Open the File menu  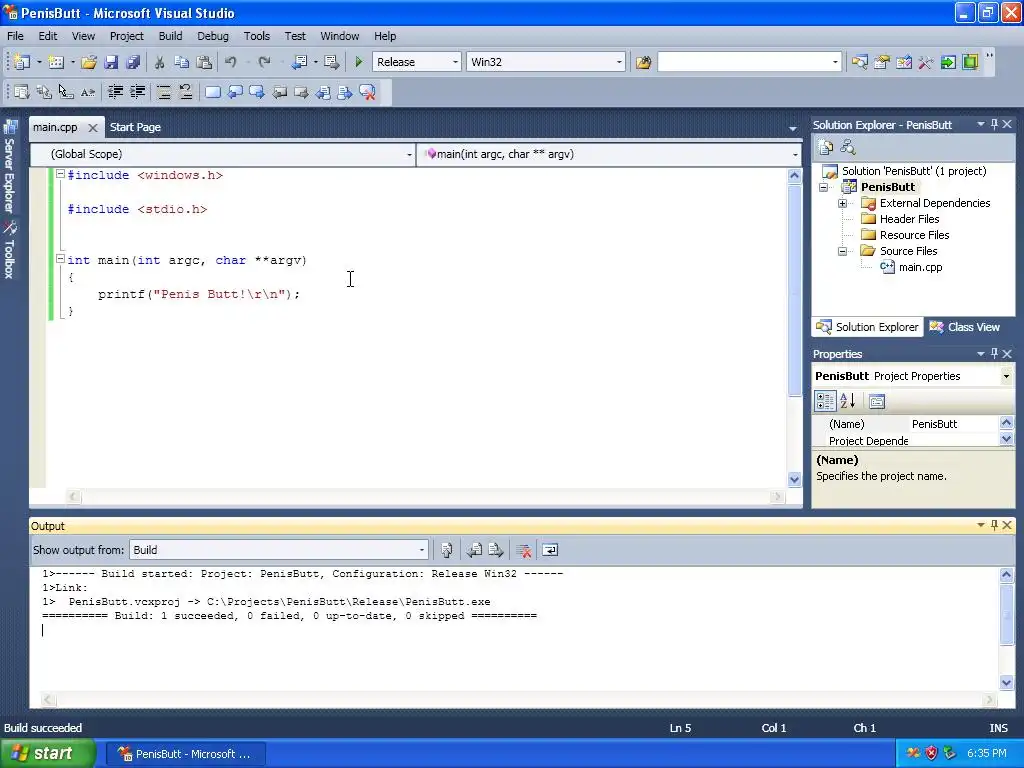click(x=15, y=36)
